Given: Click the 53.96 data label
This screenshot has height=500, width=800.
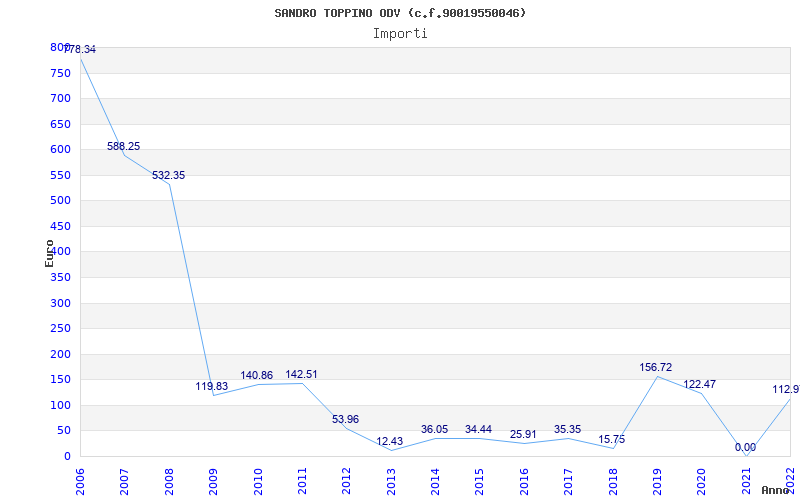Looking at the screenshot, I should pyautogui.click(x=345, y=419).
